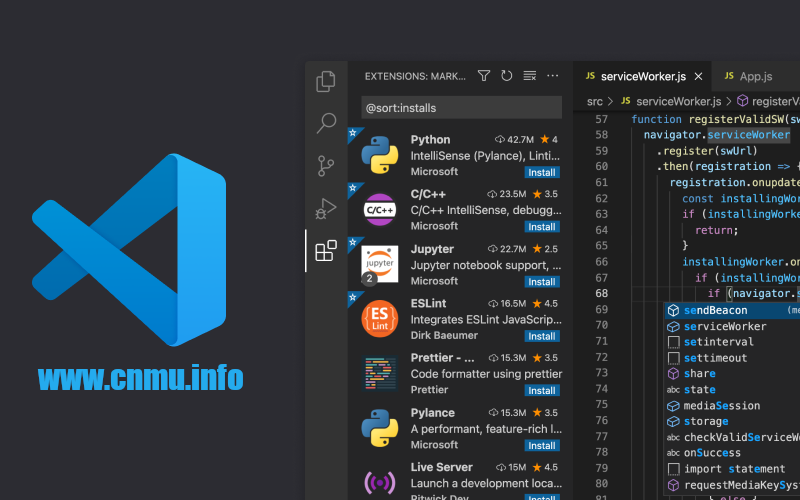Image resolution: width=800 pixels, height=500 pixels.
Task: Click the Python extension icon
Action: point(380,155)
